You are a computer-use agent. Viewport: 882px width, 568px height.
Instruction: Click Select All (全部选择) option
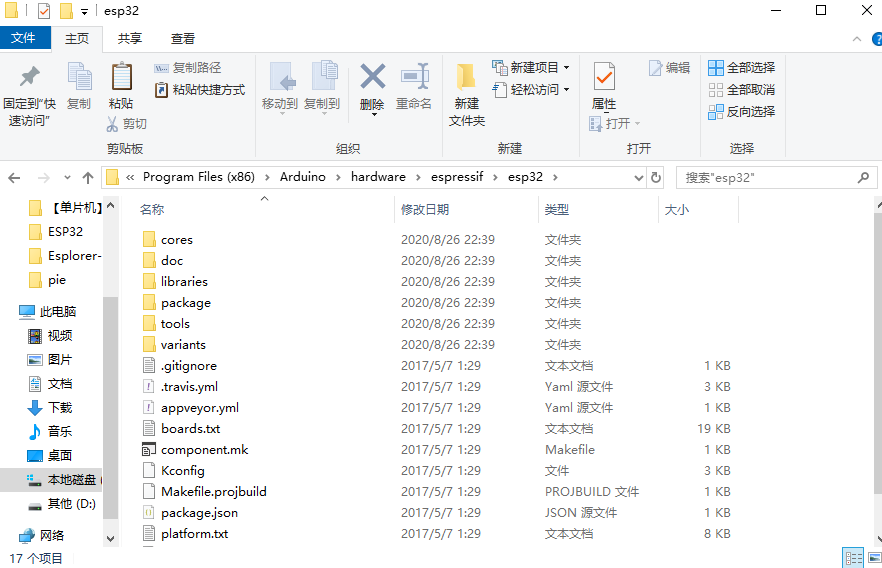pyautogui.click(x=742, y=68)
